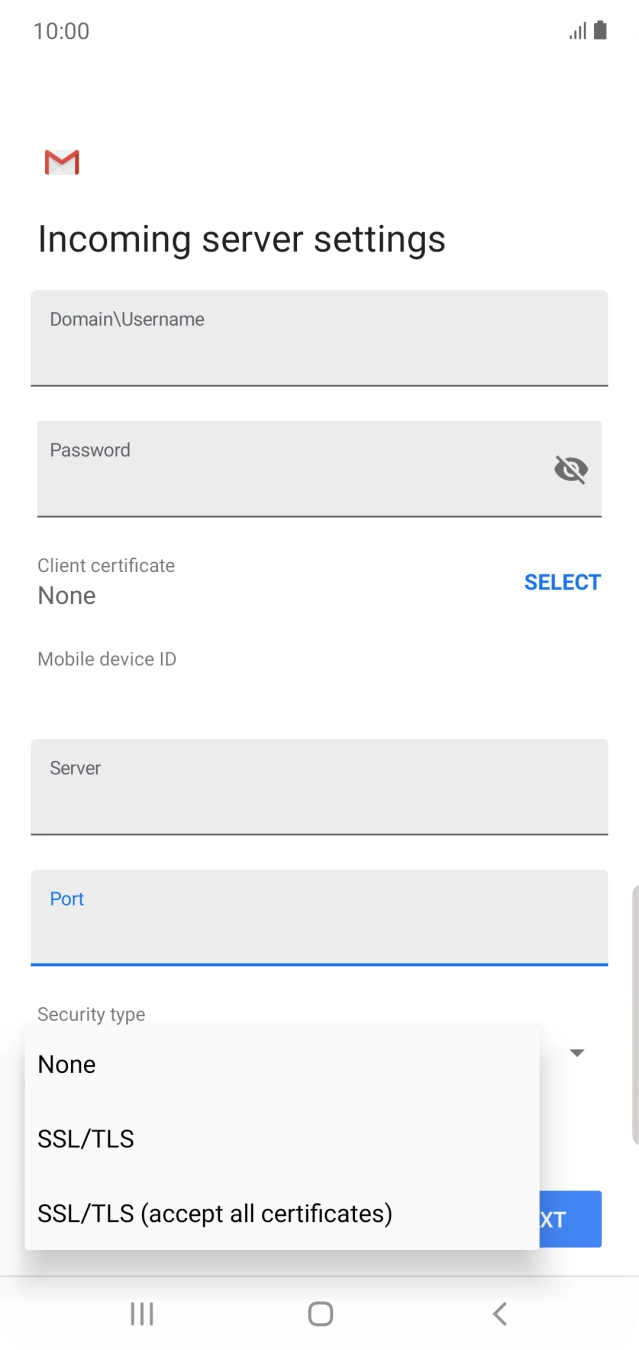Click the hidden-password eye icon in Password field
This screenshot has width=639, height=1350.
(569, 469)
